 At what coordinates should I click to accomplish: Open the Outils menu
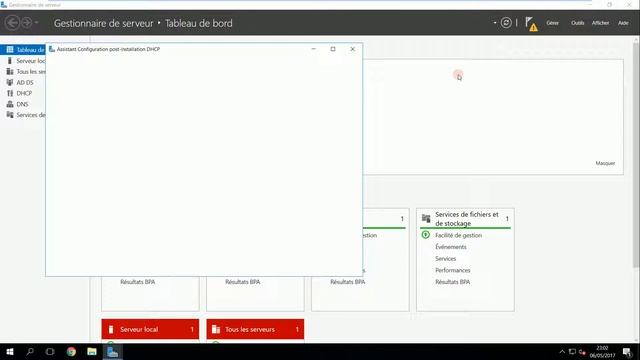pyautogui.click(x=578, y=23)
